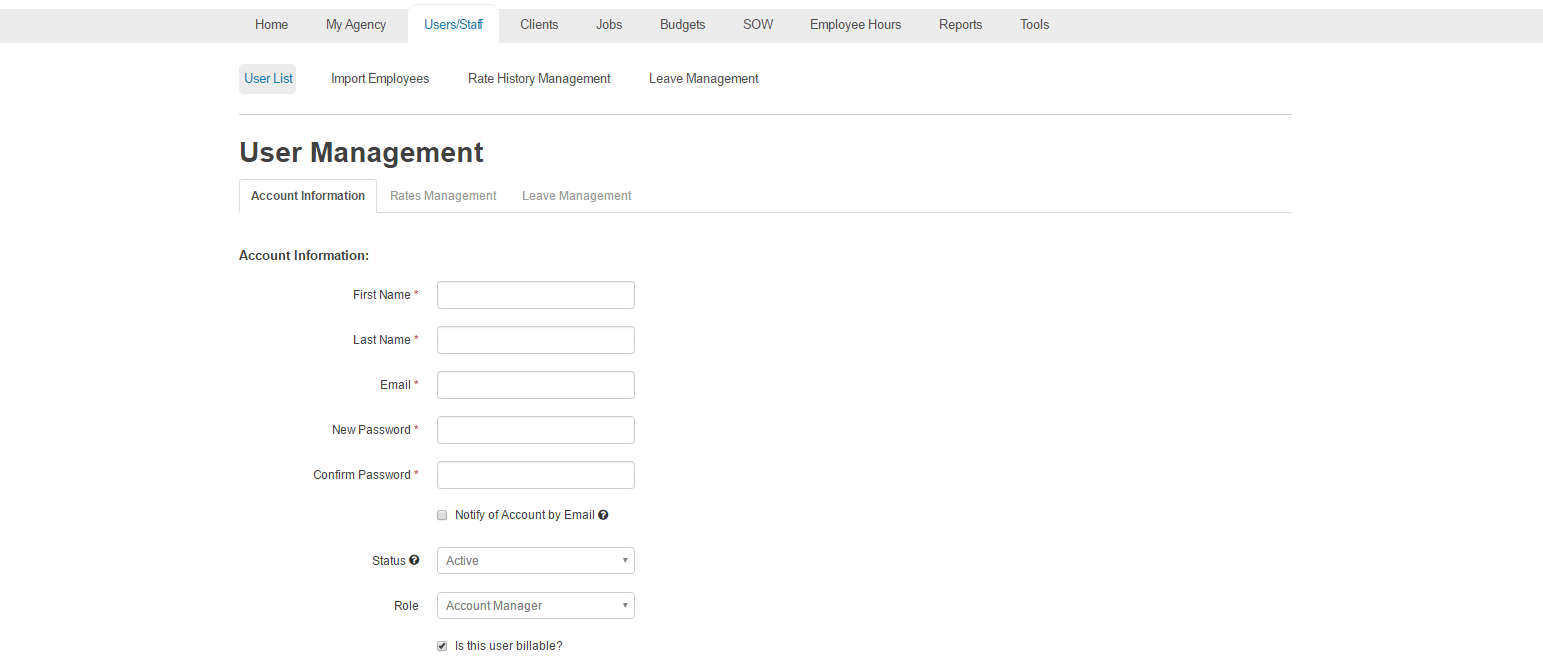Open Leave Management in the submenu bar

click(703, 78)
